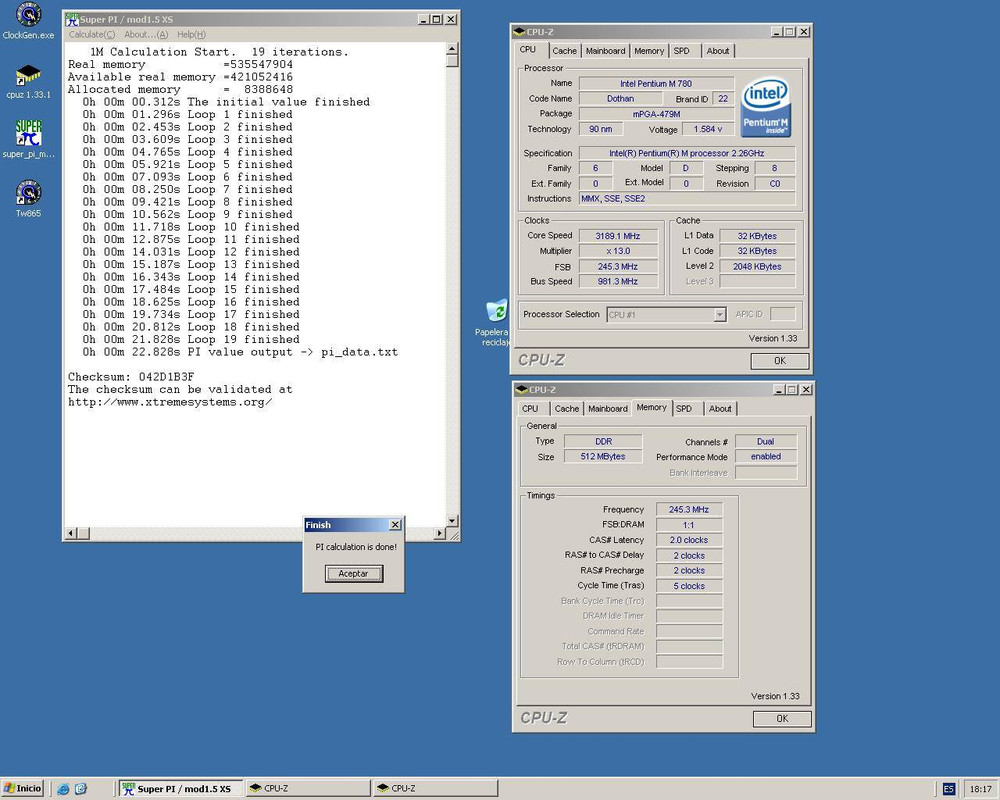Viewport: 1000px width, 800px height.
Task: Click the Bus Speed value 981.3 MHz
Action: [617, 281]
